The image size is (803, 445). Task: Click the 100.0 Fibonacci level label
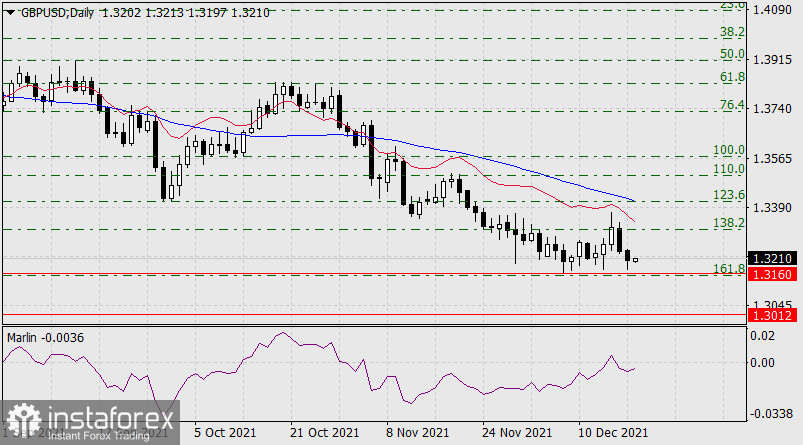pos(732,150)
